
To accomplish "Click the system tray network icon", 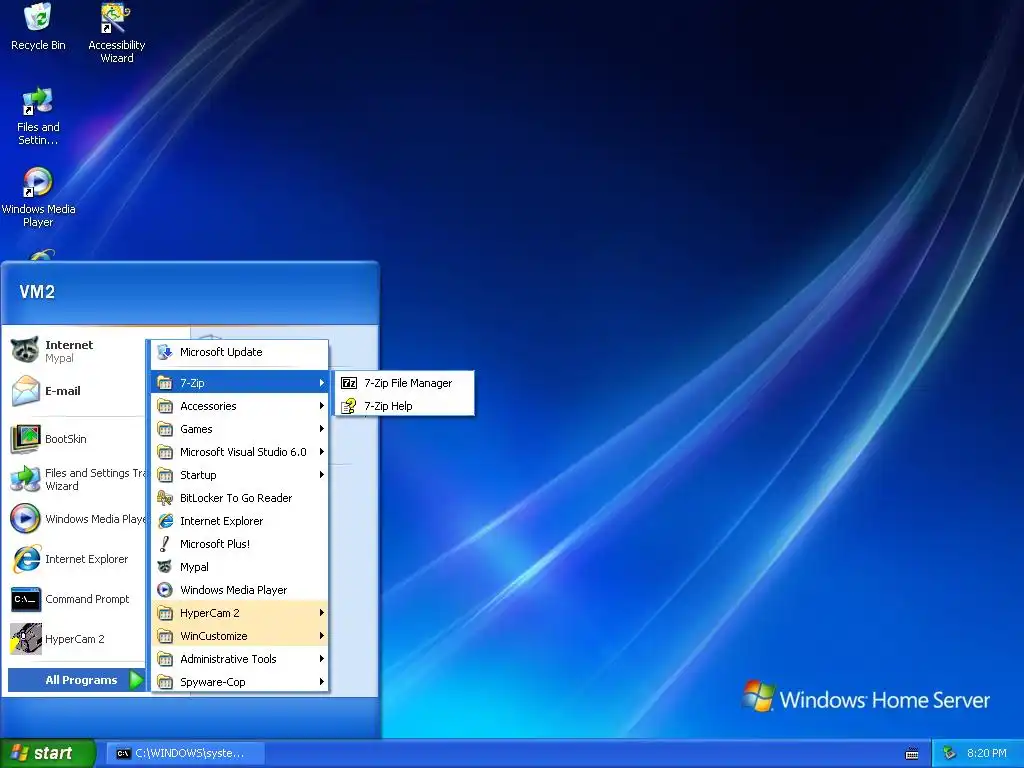I will 950,753.
